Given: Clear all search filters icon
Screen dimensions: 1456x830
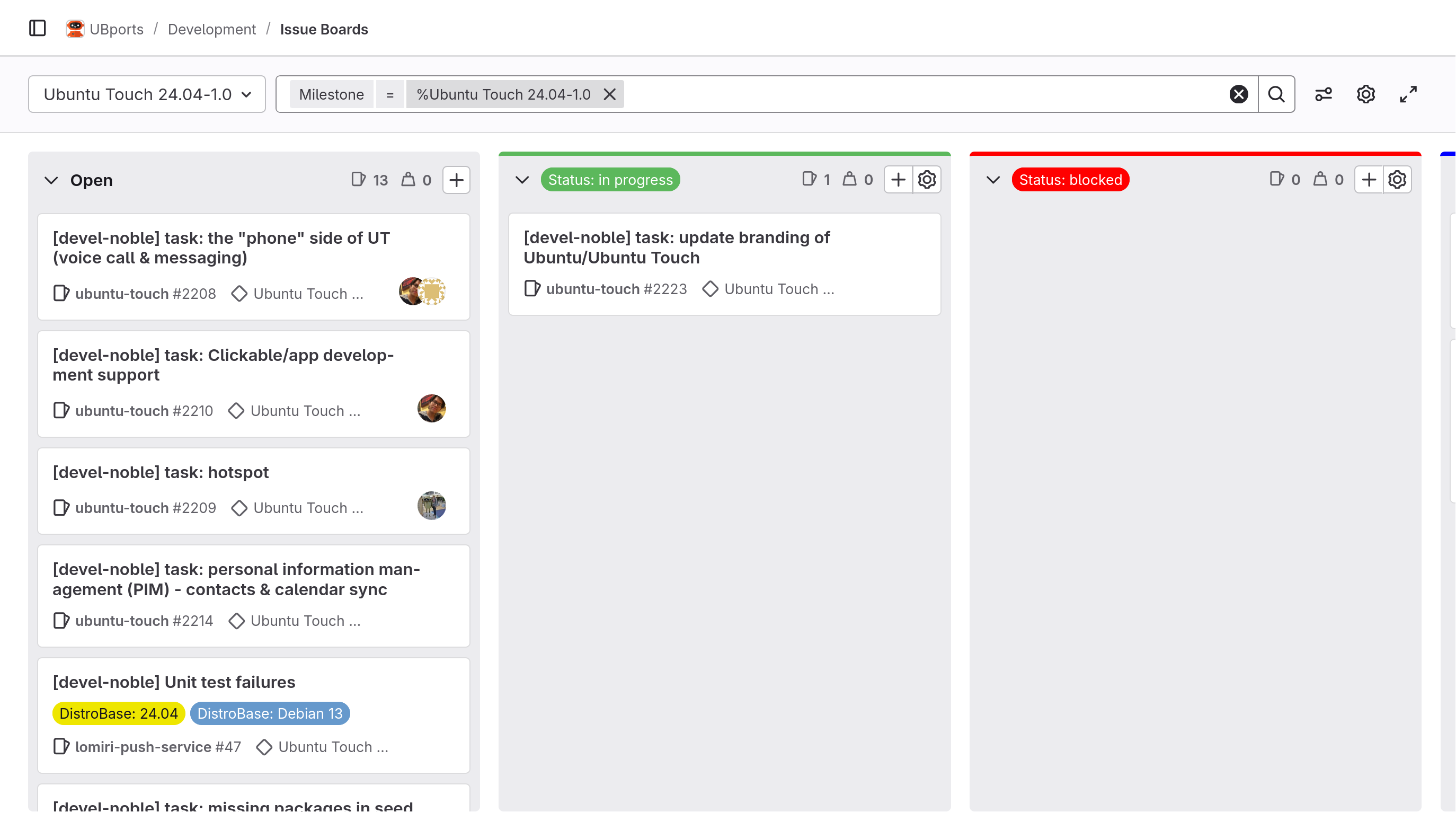Looking at the screenshot, I should point(1238,94).
